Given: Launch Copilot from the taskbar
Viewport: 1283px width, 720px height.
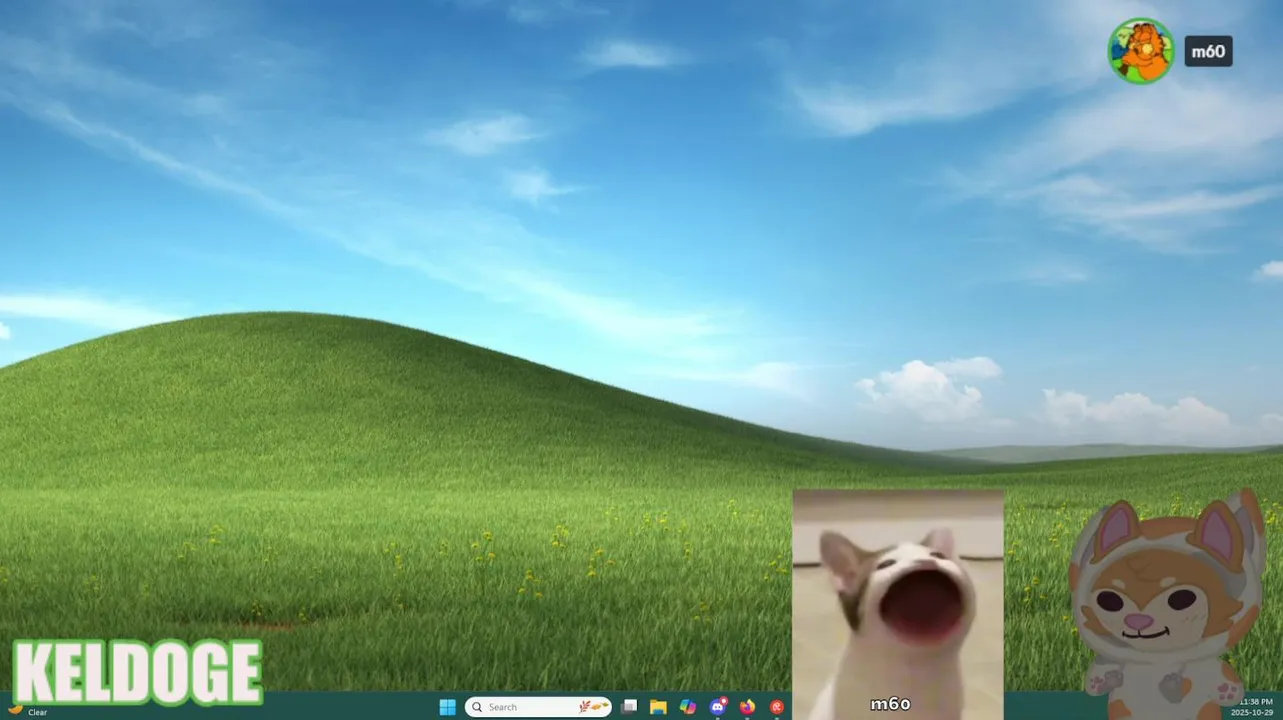Looking at the screenshot, I should click(x=688, y=707).
